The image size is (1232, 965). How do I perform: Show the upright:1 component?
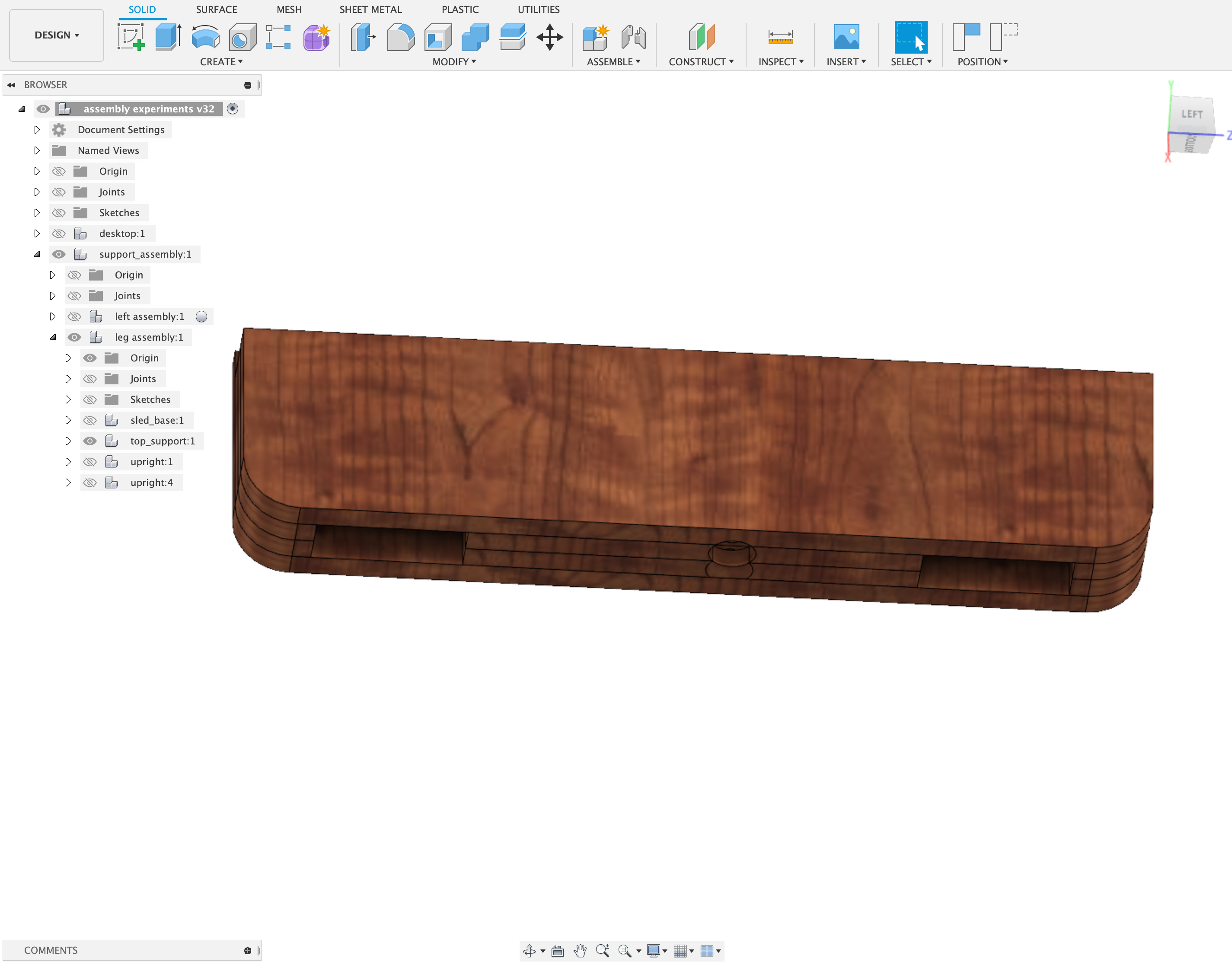pos(90,462)
